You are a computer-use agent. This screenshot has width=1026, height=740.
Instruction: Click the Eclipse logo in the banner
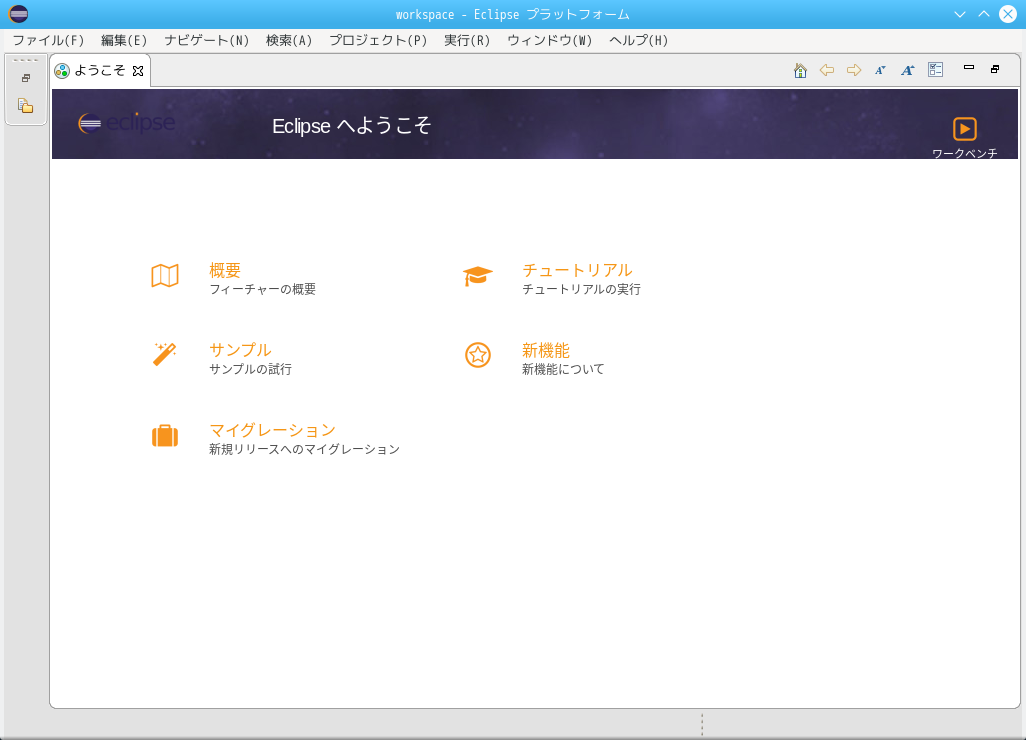pos(126,122)
